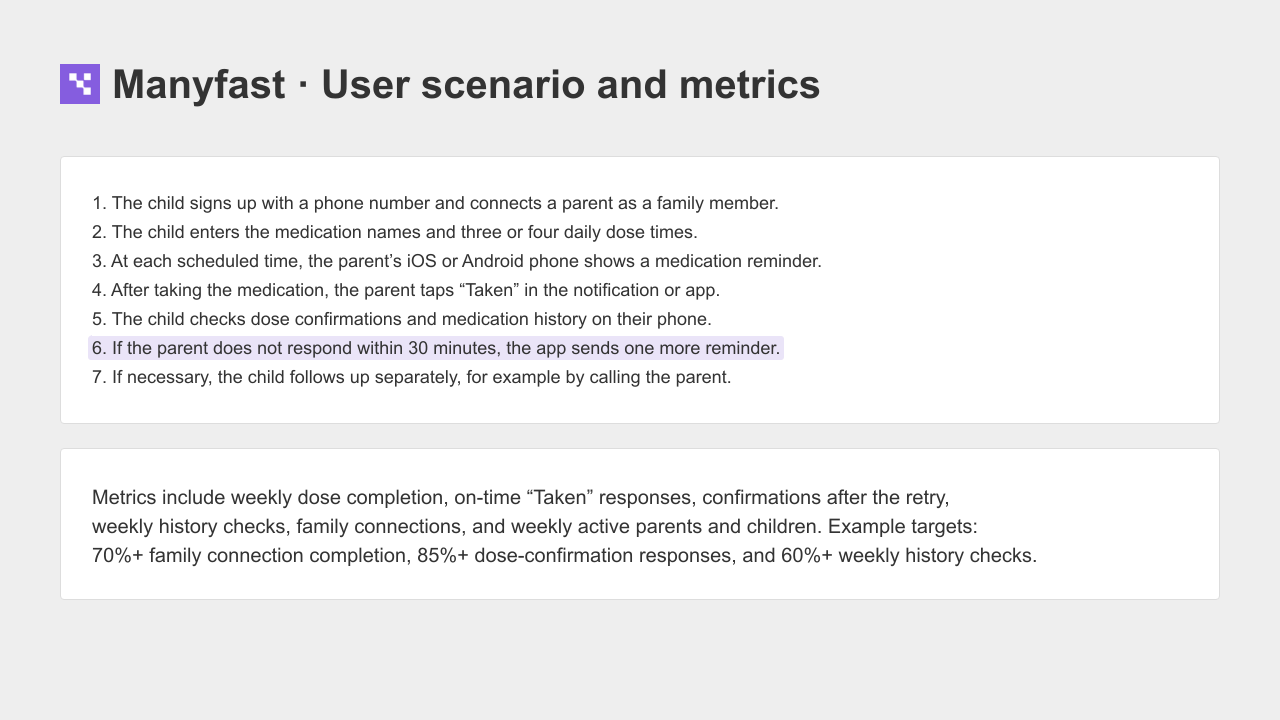
Task: Click the word 'Manyfast' in the title
Action: pyautogui.click(x=199, y=84)
